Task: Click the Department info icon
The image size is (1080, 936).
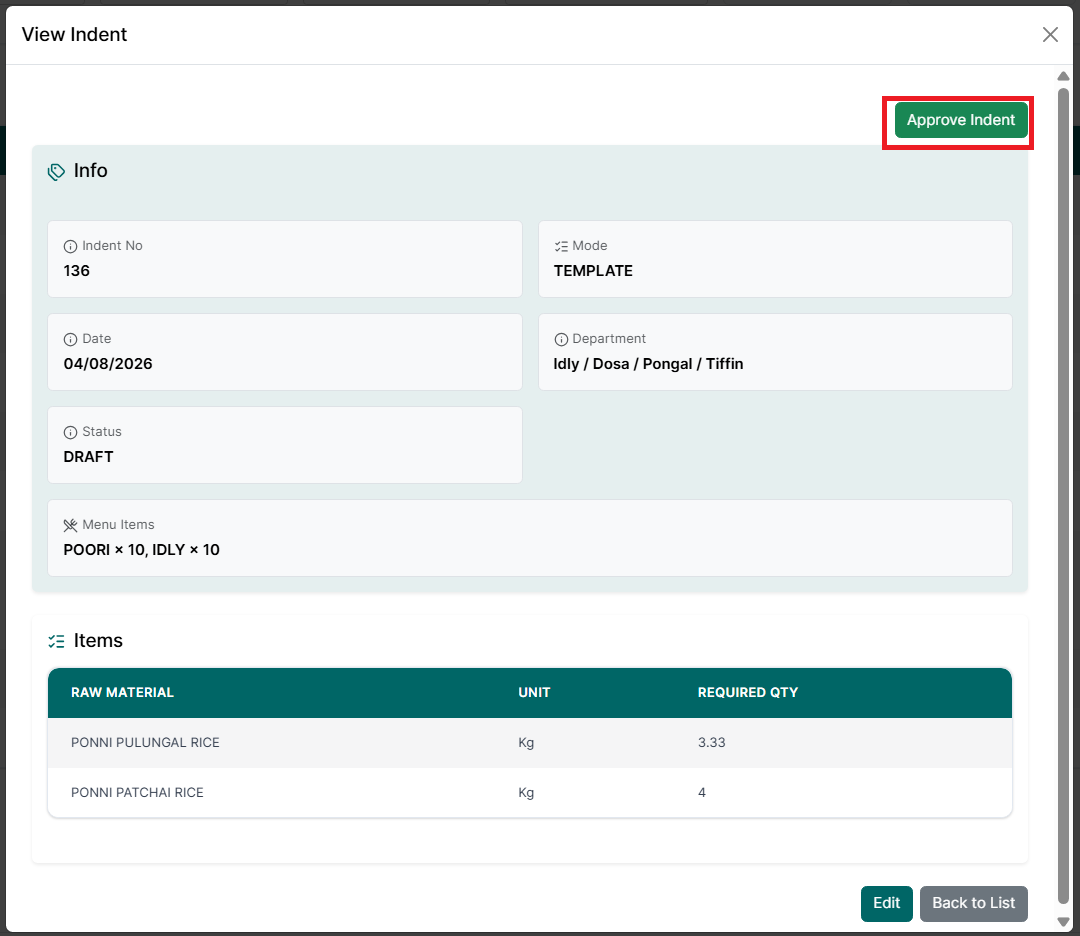Action: click(561, 339)
